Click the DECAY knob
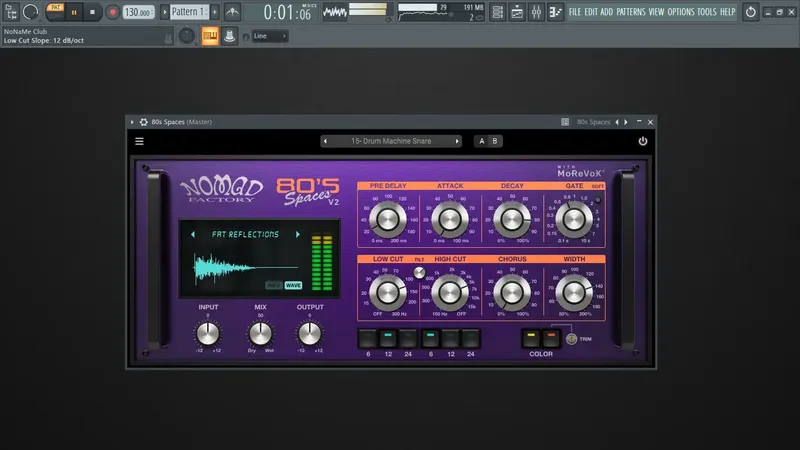Screen dimensions: 800x450 coord(512,219)
